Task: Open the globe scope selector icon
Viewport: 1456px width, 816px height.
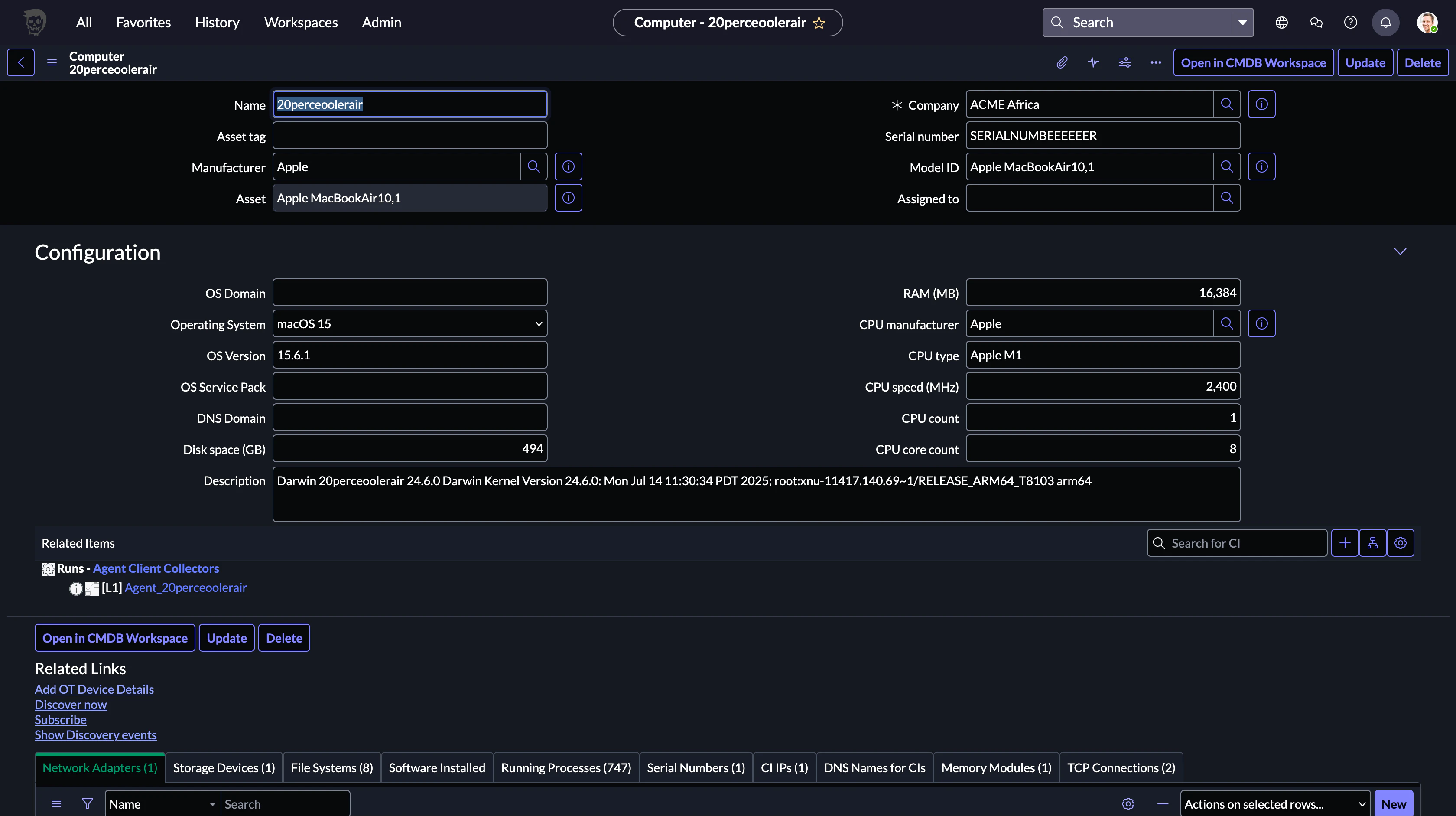Action: click(1281, 23)
